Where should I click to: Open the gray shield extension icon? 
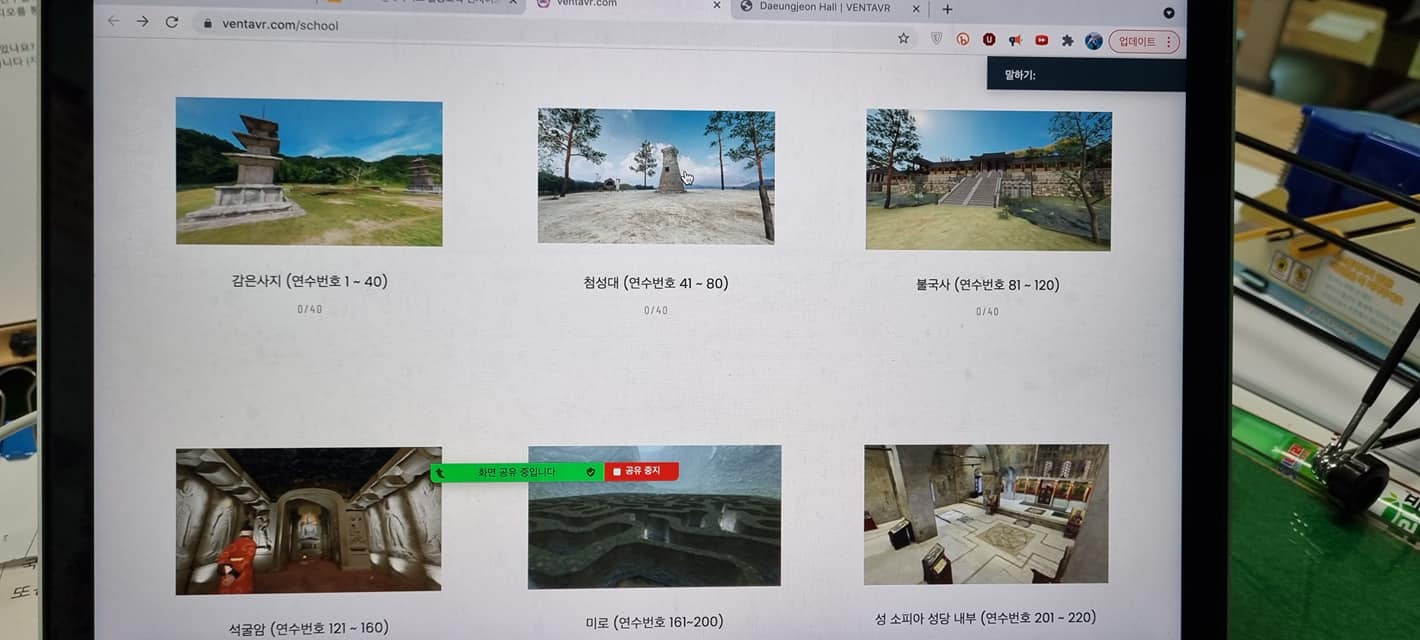click(937, 39)
